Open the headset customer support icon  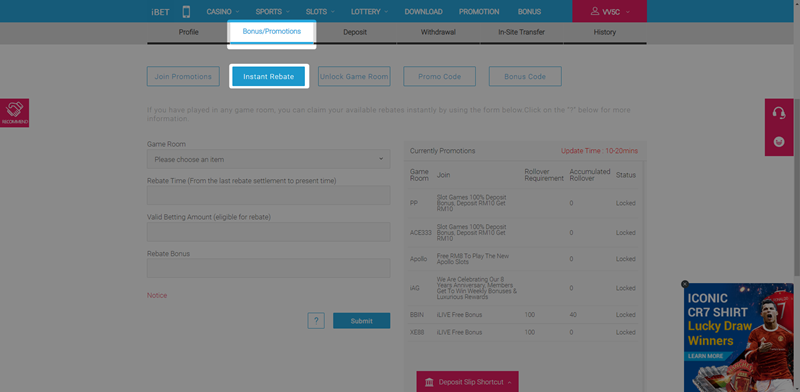779,113
